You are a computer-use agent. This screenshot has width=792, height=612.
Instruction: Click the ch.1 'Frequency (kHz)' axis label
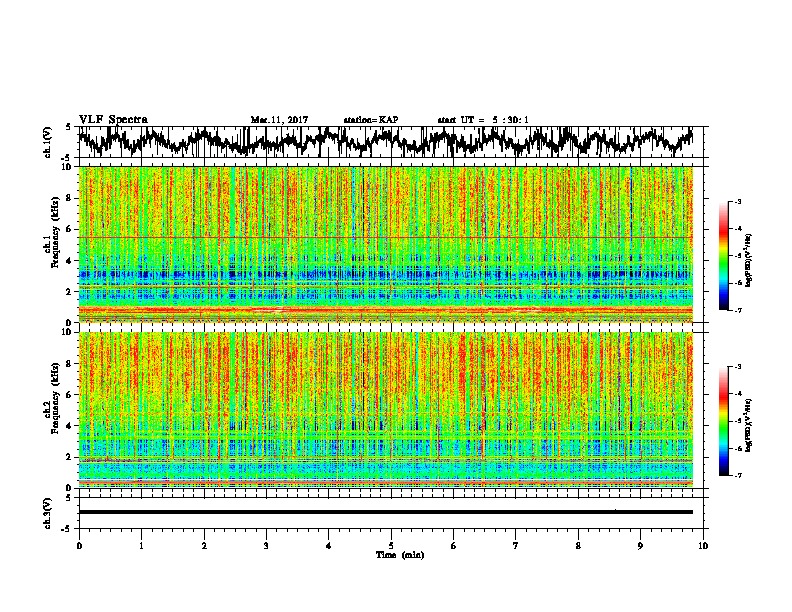55,232
